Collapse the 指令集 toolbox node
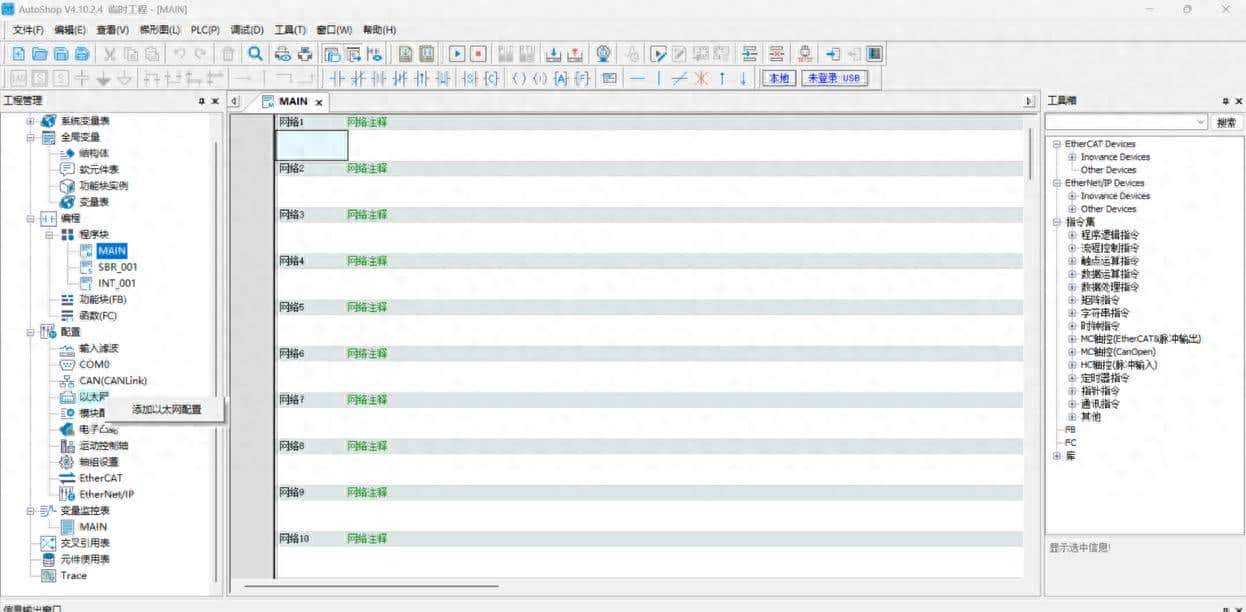The width and height of the screenshot is (1246, 612). pos(1056,222)
